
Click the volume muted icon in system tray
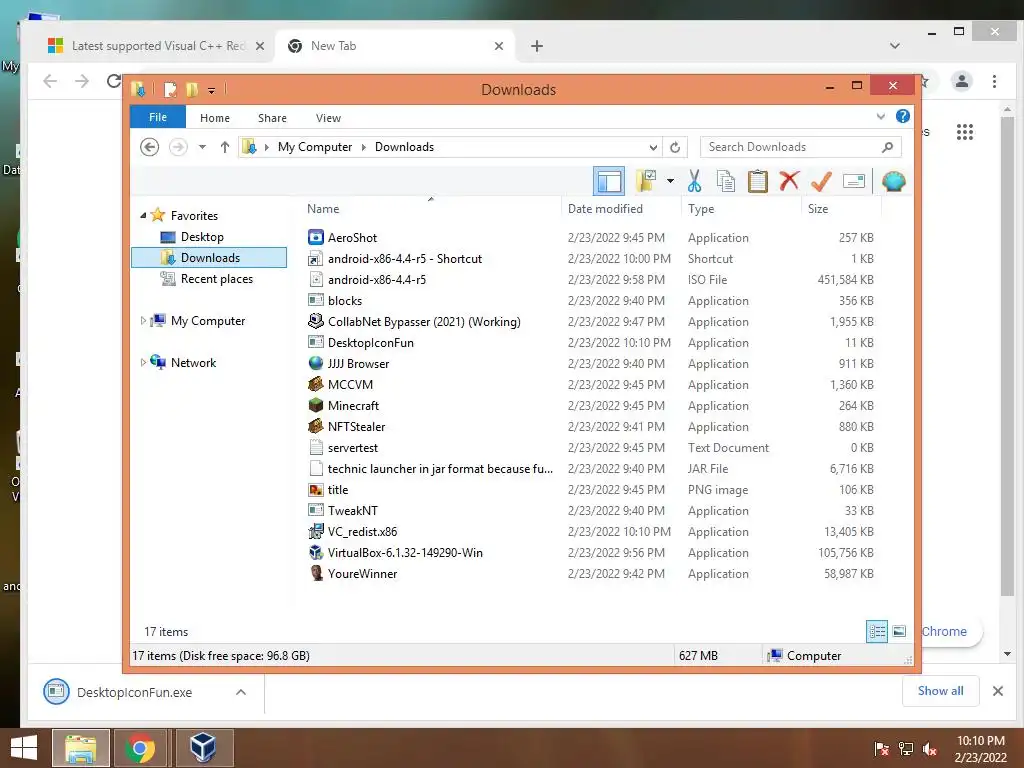coord(929,749)
